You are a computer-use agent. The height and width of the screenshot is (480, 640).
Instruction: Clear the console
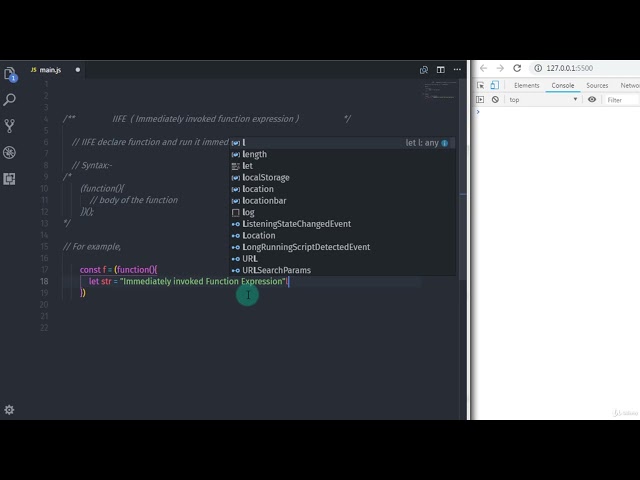pyautogui.click(x=495, y=100)
